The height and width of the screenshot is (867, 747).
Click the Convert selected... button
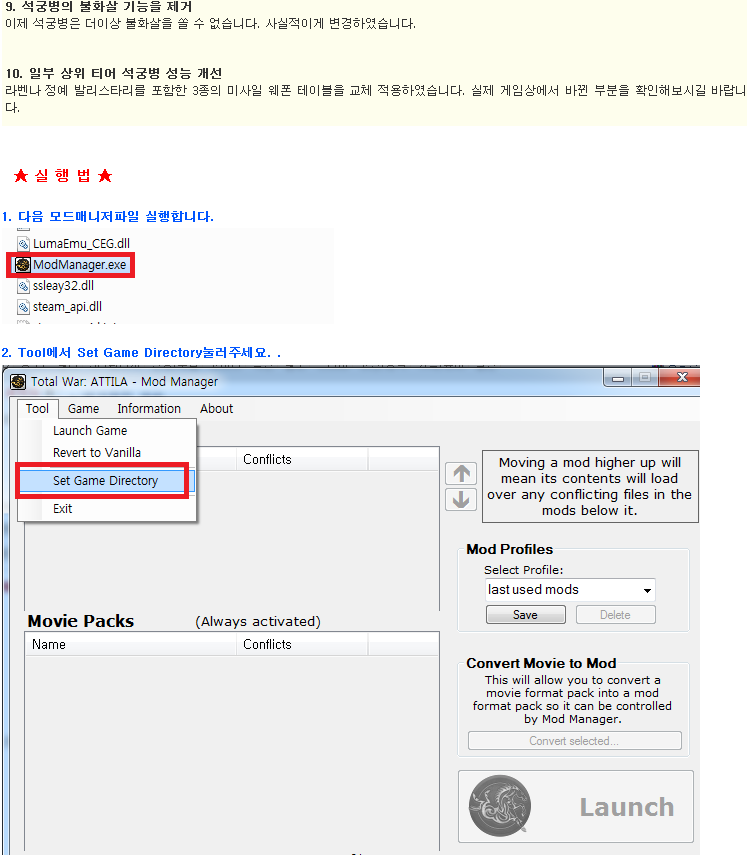tap(574, 741)
